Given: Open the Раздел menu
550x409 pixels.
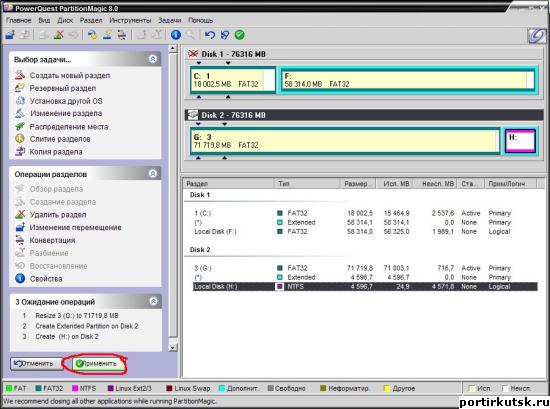Looking at the screenshot, I should coord(91,20).
